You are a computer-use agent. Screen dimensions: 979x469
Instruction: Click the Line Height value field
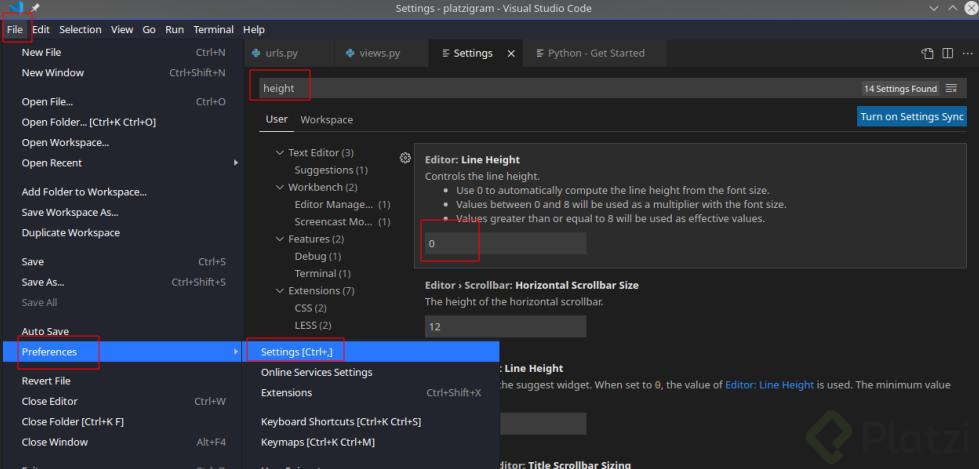(505, 244)
